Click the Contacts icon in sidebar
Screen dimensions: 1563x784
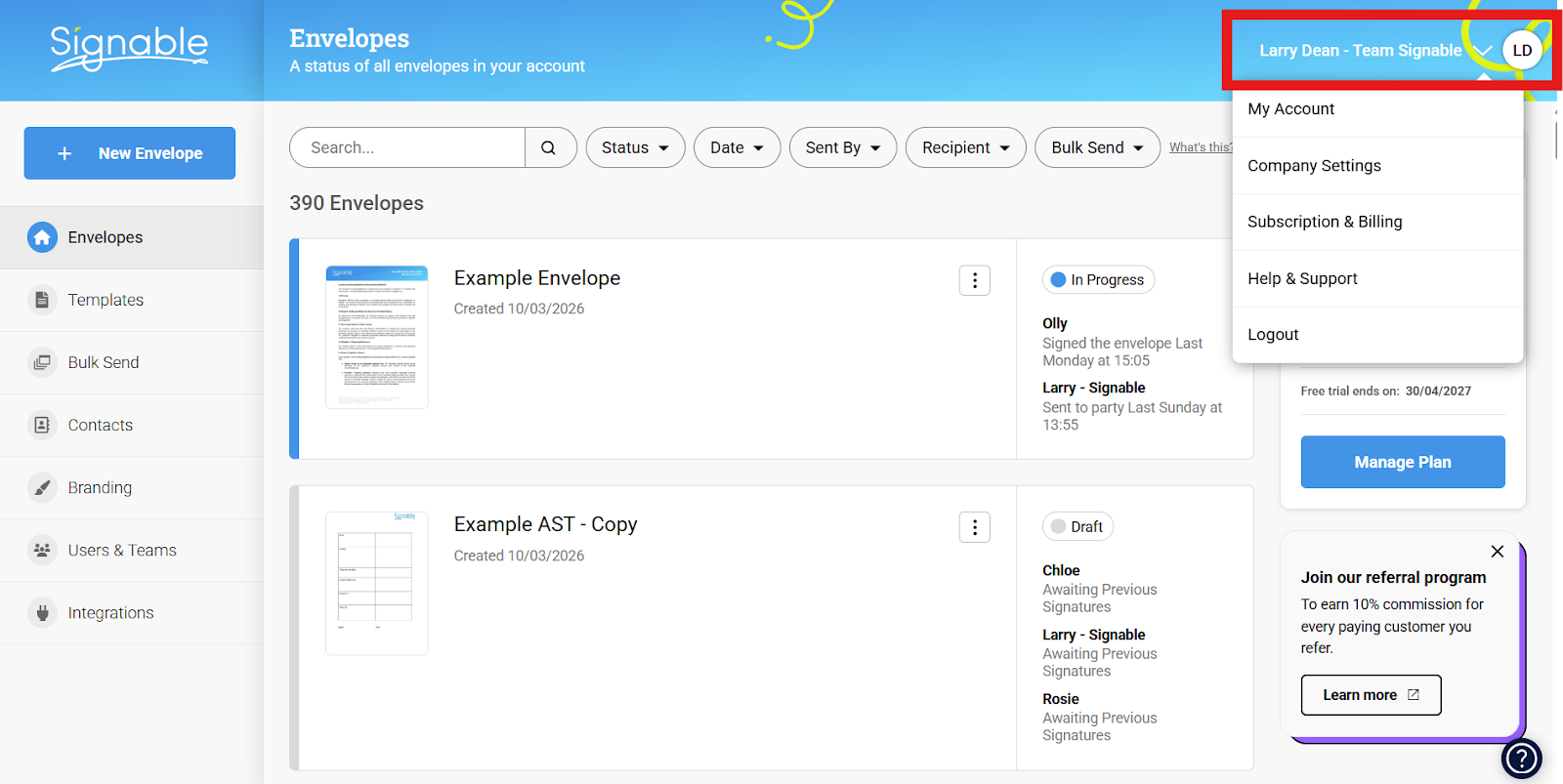(x=42, y=425)
